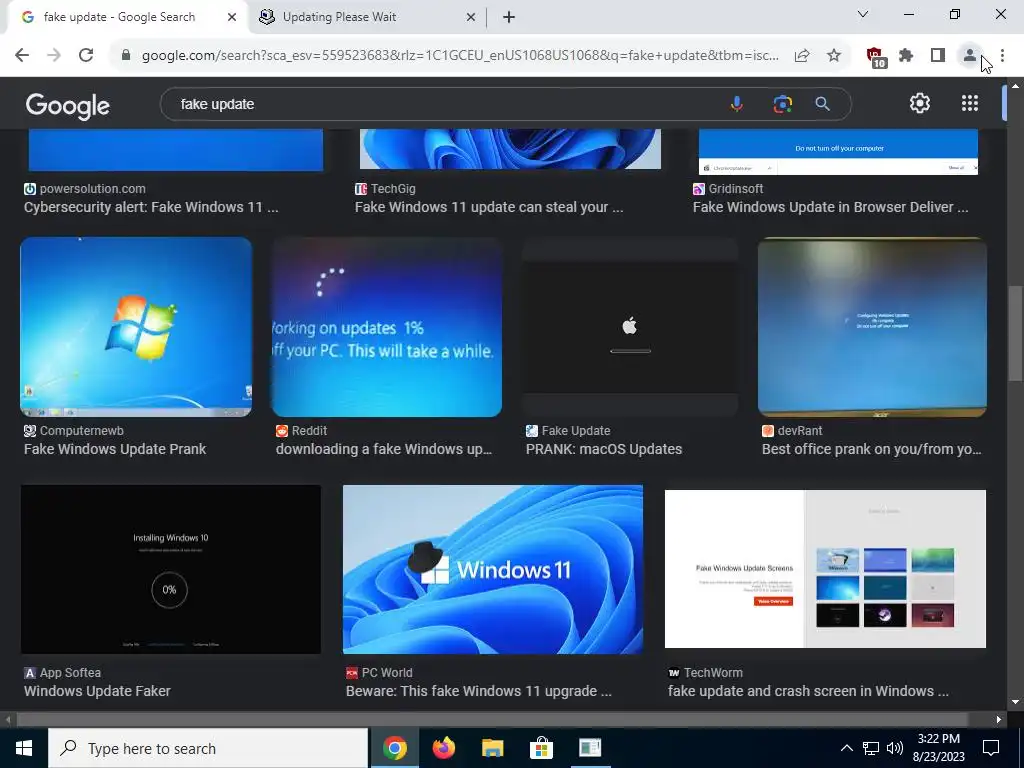The image size is (1024, 768).
Task: Click the vertical page scrollbar thumb
Action: point(1015,333)
